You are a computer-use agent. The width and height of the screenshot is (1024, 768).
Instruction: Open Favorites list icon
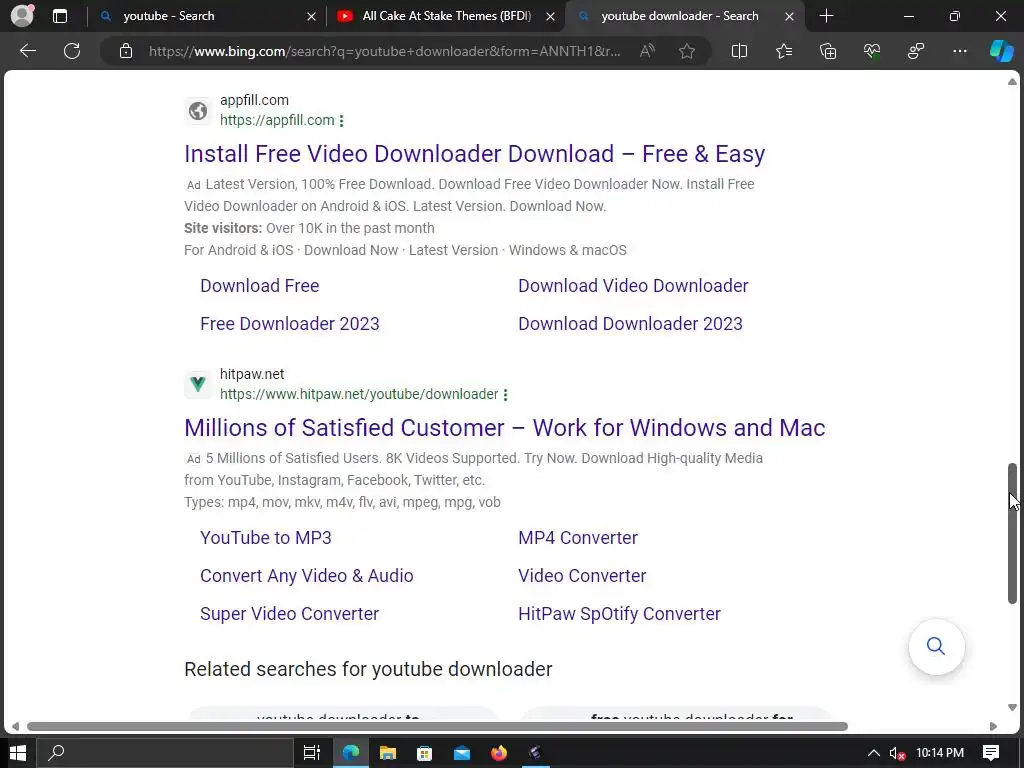tap(784, 51)
